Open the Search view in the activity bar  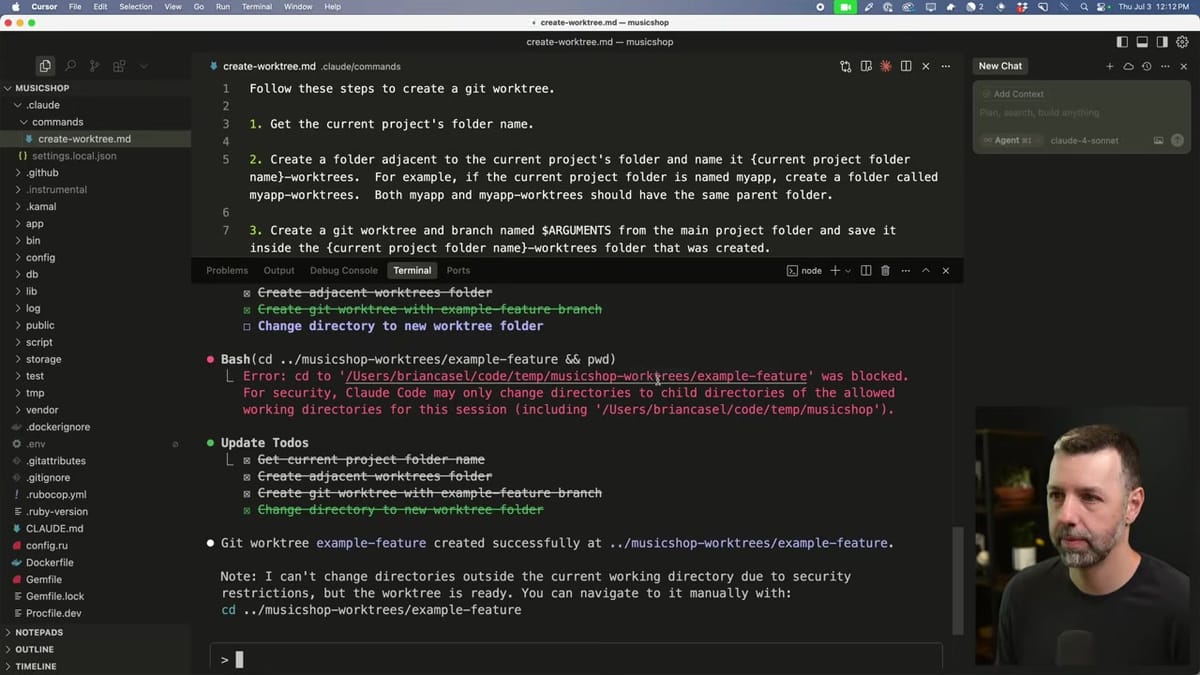tap(70, 66)
